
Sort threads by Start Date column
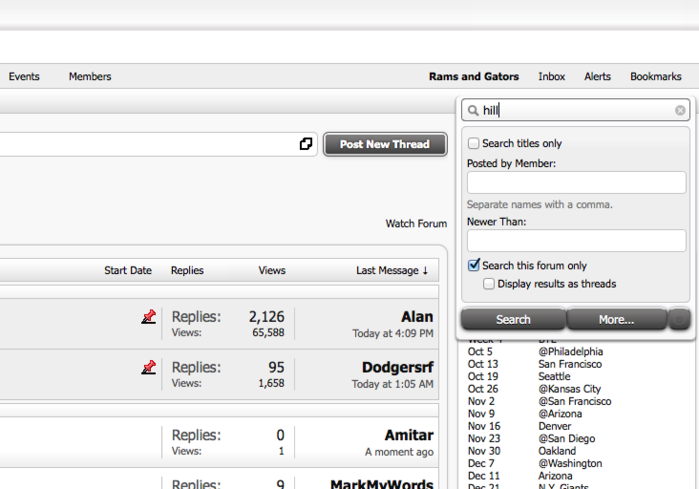point(128,270)
